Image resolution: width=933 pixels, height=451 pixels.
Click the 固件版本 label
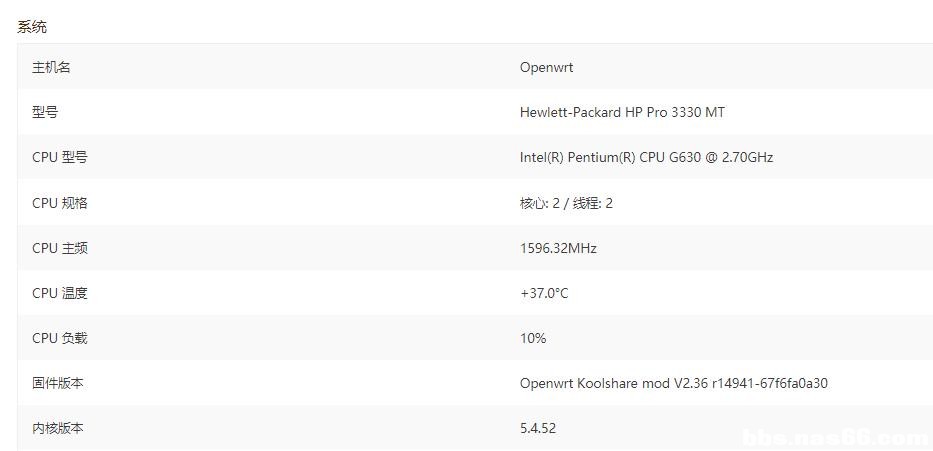coord(58,383)
